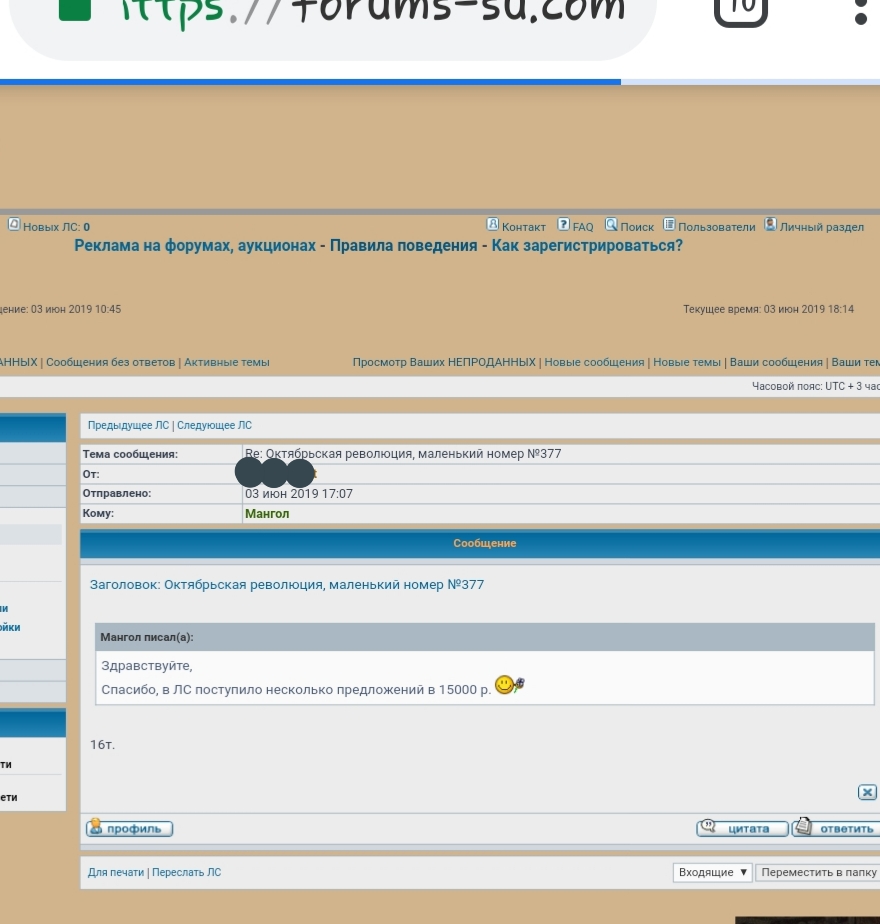Go to Следующее ЛС message
This screenshot has width=880, height=924.
point(215,425)
